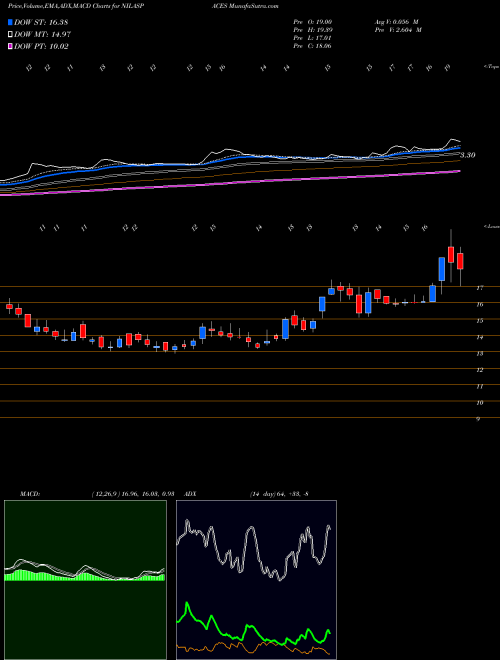Click the tall blue candlestick near the right

click(x=441, y=269)
